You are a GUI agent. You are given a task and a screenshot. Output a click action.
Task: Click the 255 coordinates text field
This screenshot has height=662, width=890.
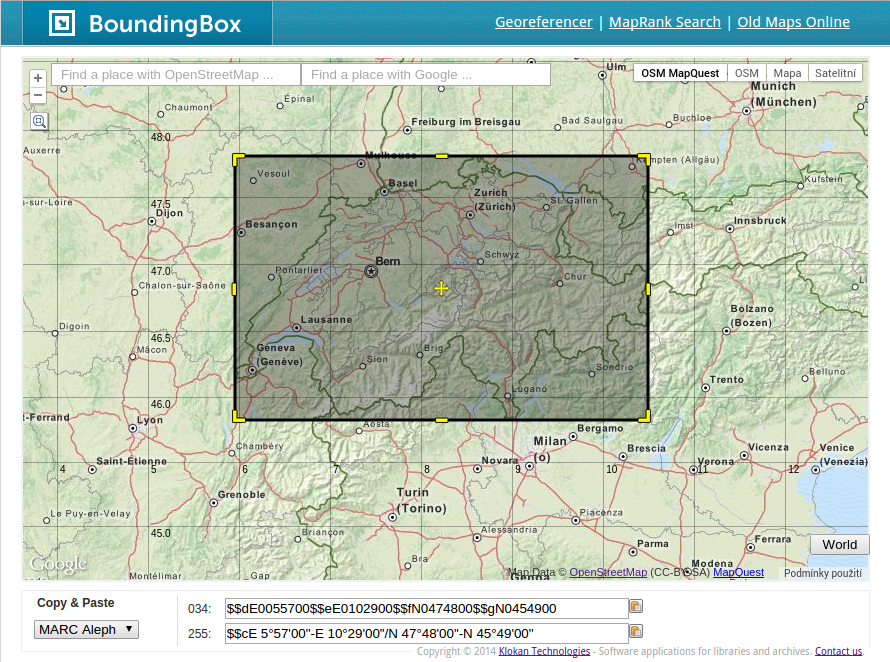pos(426,633)
